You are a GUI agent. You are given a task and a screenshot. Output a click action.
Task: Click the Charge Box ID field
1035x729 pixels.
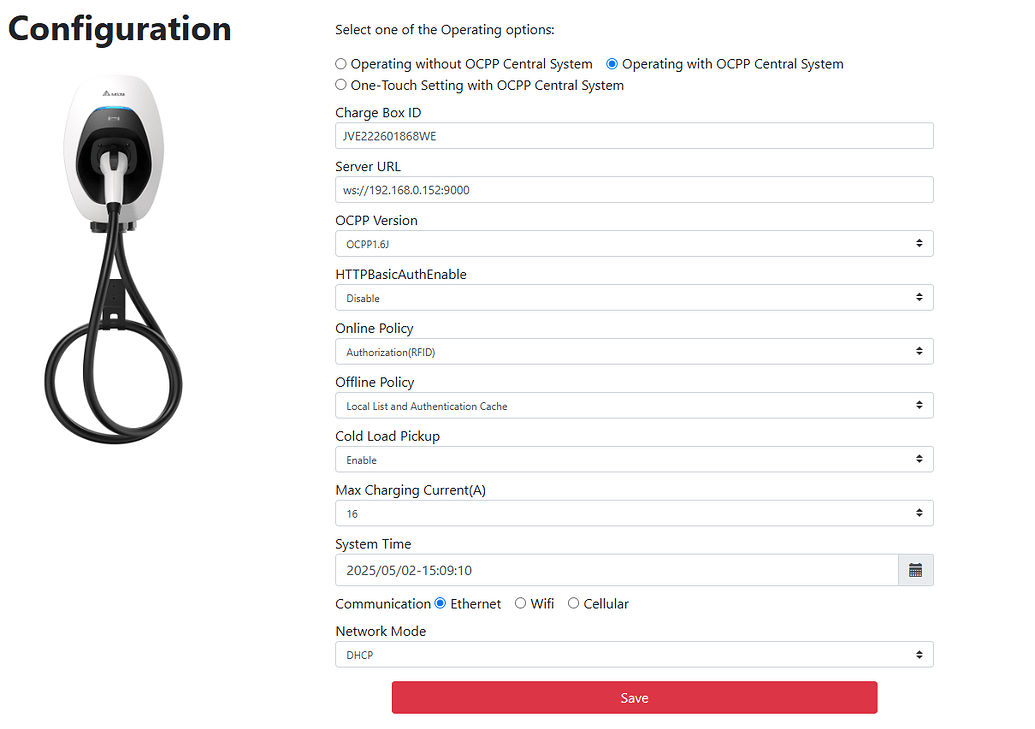point(633,136)
